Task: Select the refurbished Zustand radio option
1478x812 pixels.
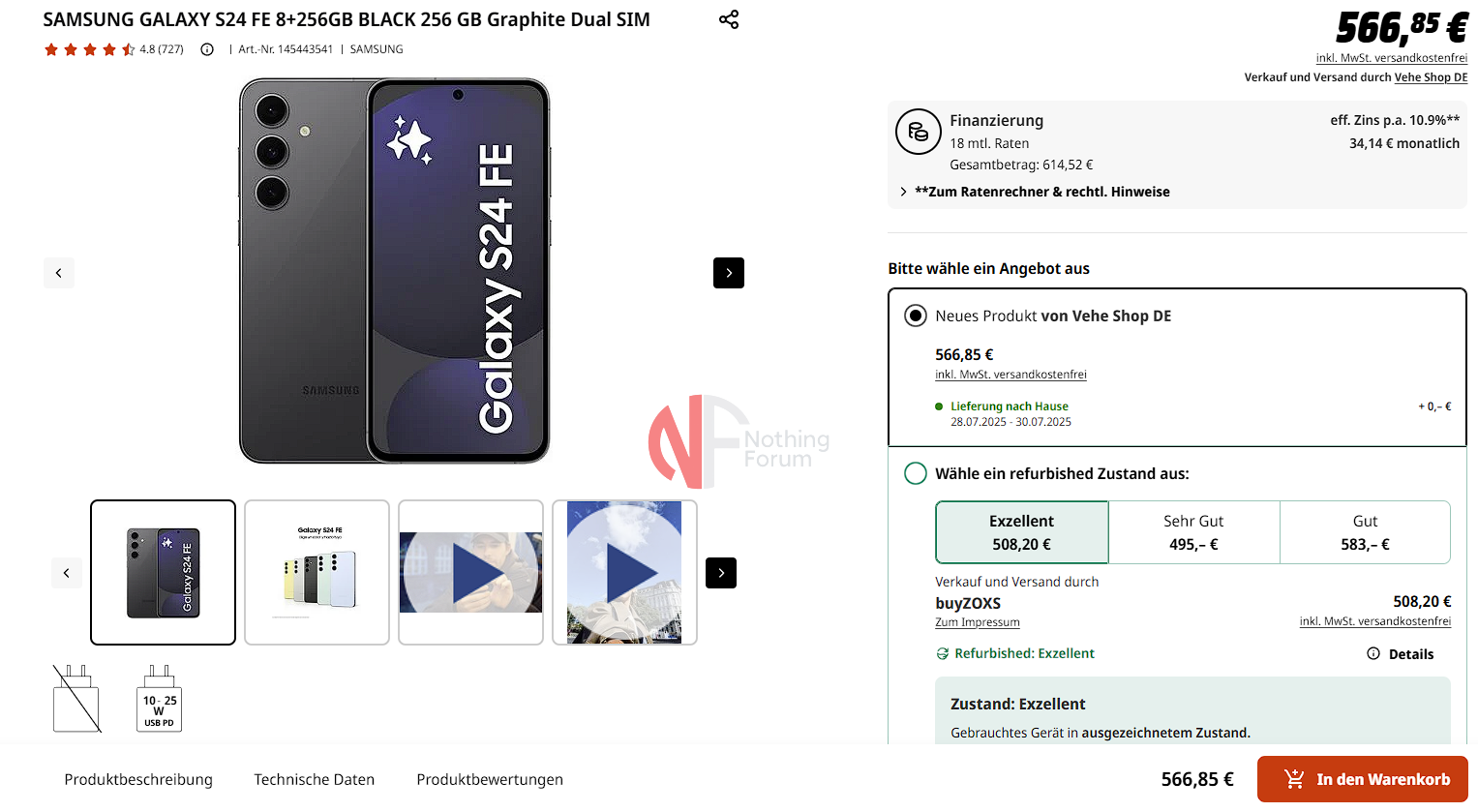Action: point(915,473)
